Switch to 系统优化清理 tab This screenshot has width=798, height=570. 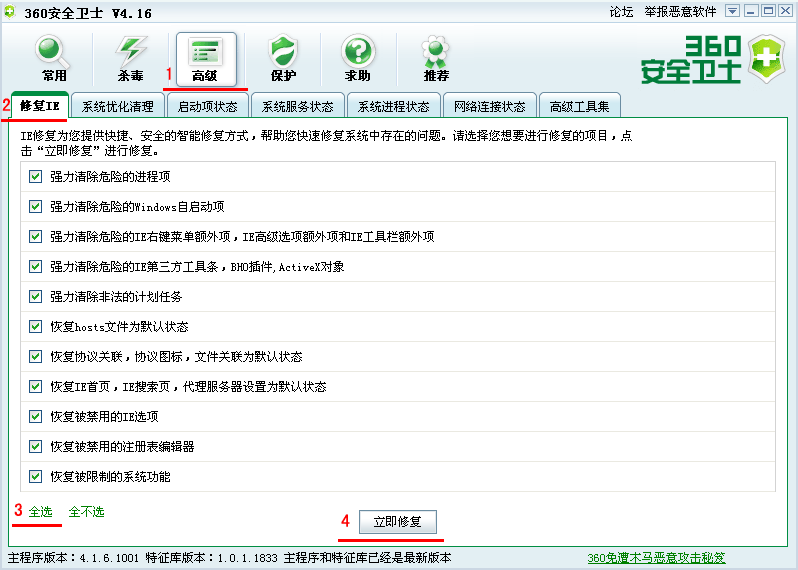(x=118, y=106)
